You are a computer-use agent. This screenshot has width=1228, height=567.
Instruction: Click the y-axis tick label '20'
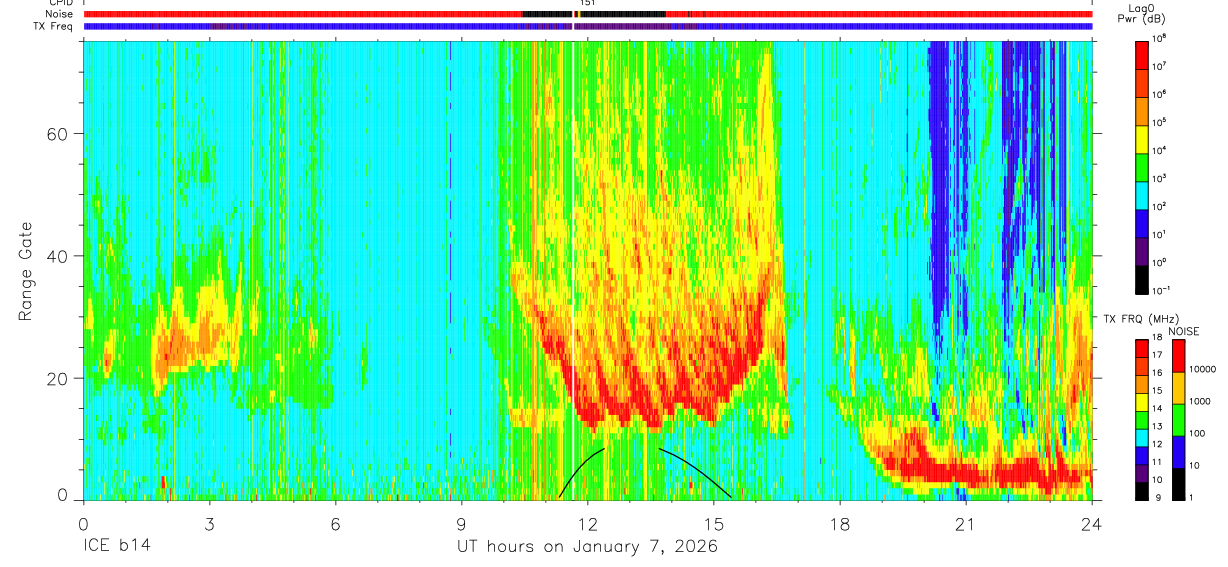tap(59, 378)
